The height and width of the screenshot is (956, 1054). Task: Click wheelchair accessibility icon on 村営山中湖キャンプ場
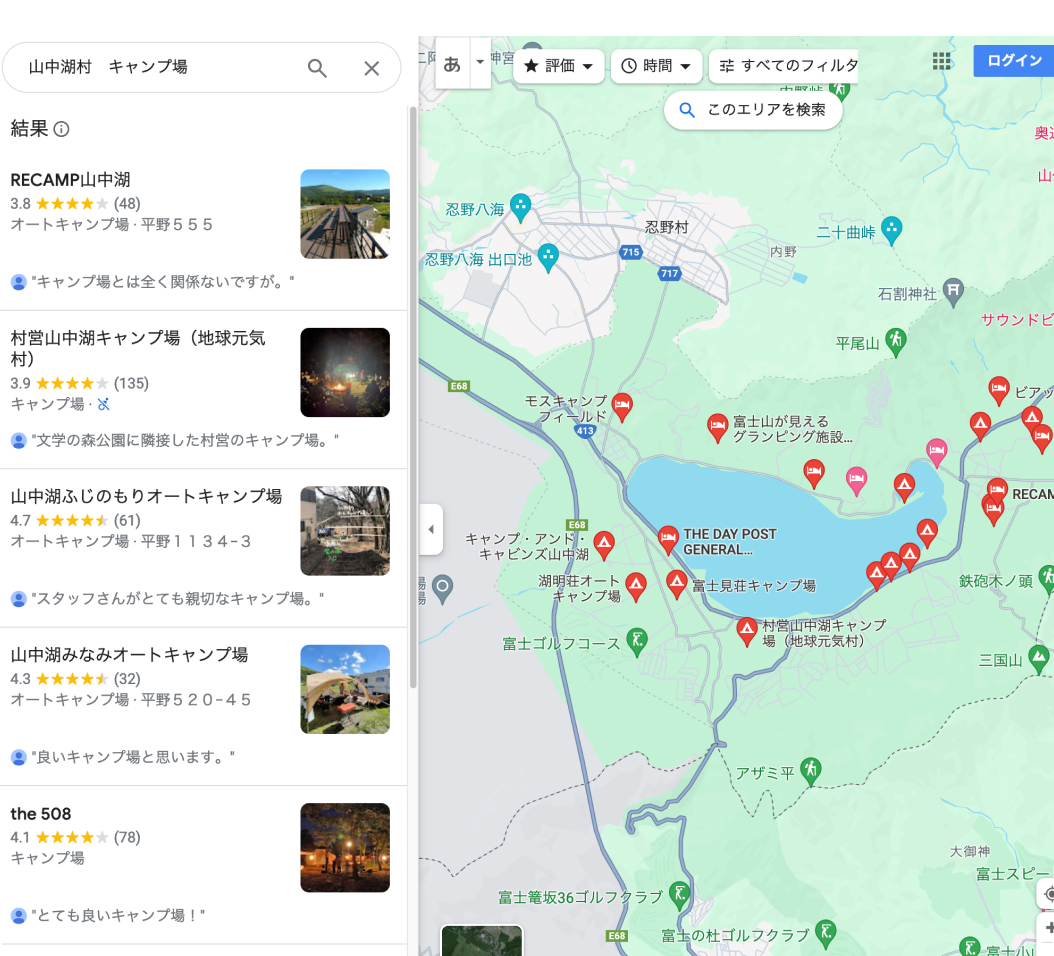104,404
